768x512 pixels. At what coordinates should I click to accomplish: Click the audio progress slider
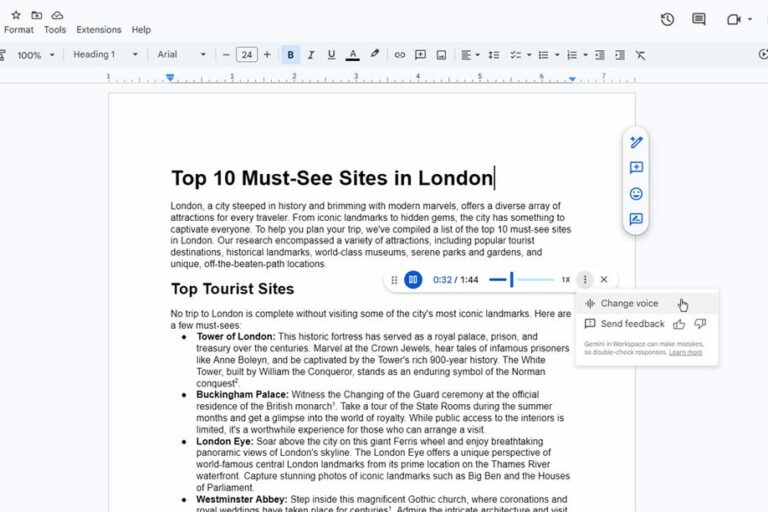point(521,280)
